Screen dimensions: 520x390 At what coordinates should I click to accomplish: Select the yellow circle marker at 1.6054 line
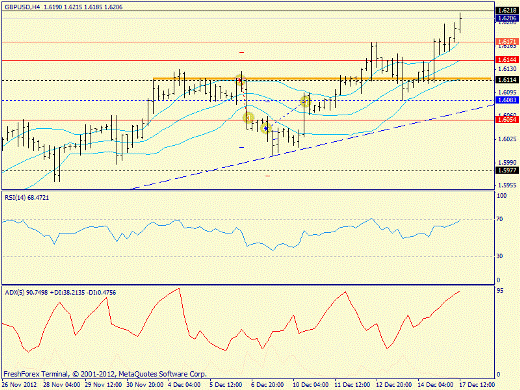coord(248,117)
